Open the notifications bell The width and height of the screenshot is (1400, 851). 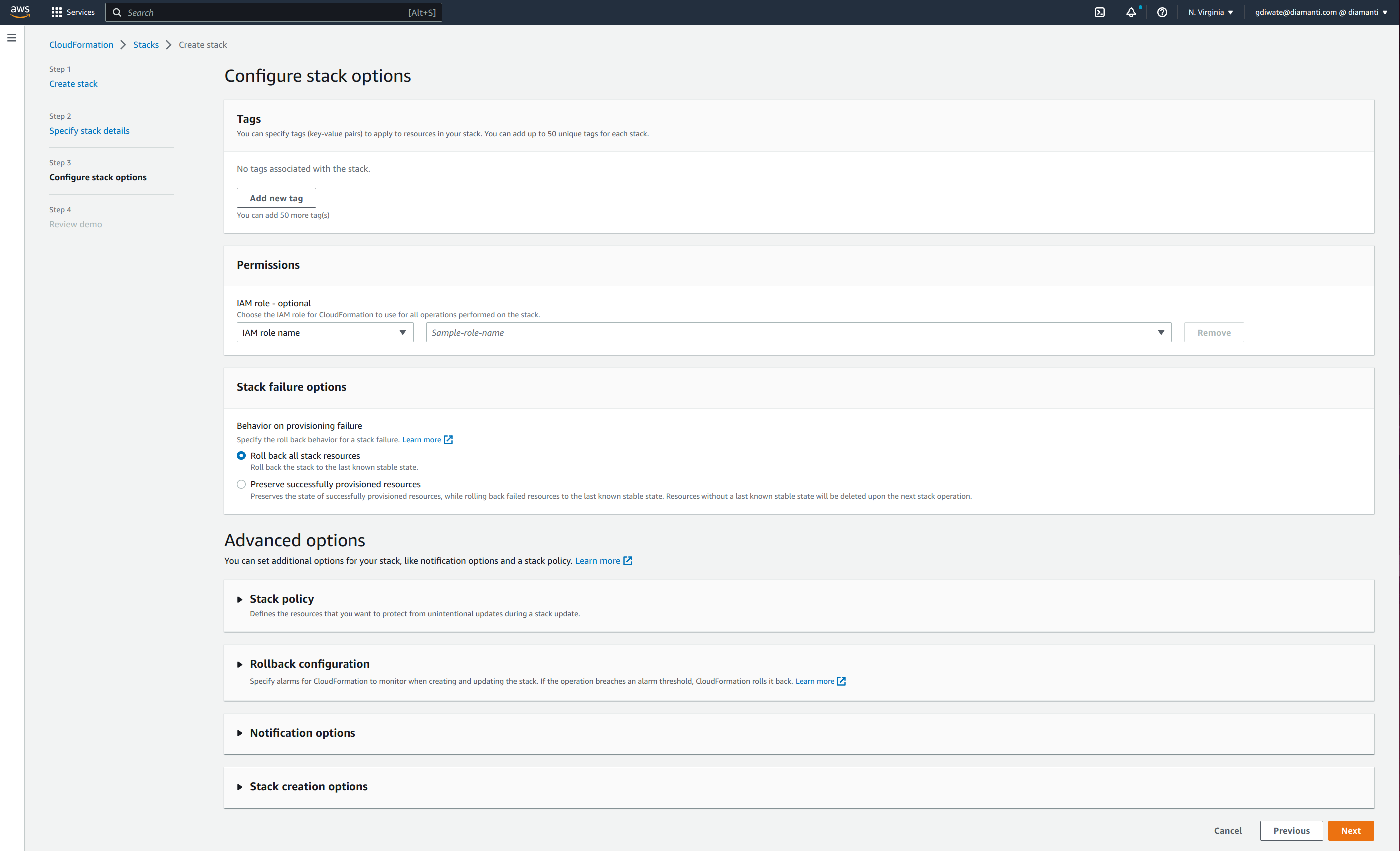click(1131, 12)
